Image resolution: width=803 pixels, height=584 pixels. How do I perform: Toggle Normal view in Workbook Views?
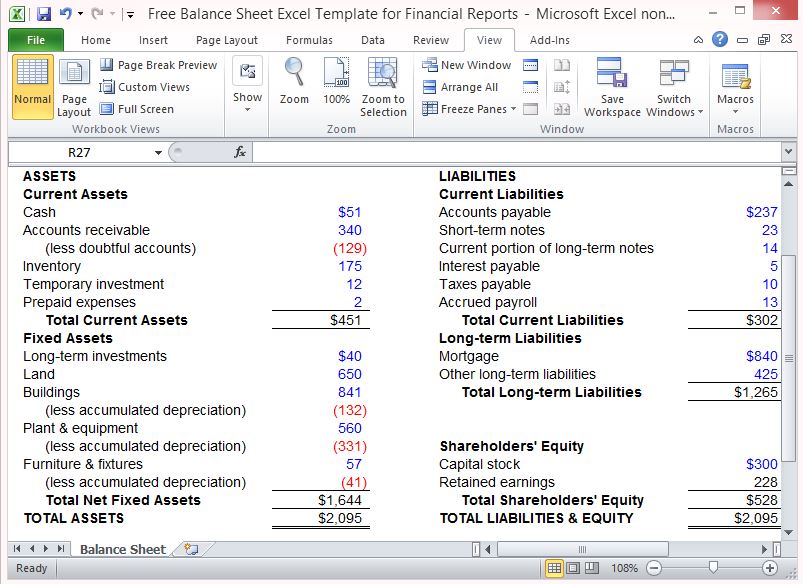point(31,87)
